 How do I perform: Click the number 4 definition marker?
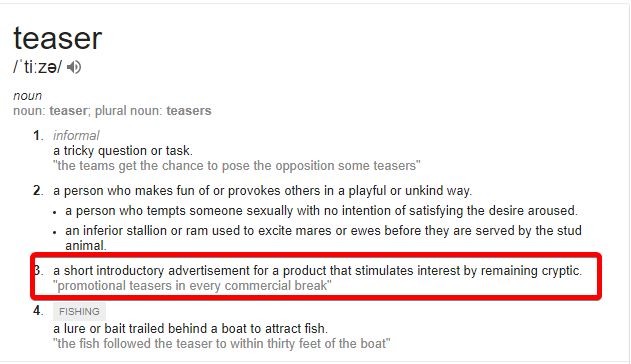coord(38,311)
